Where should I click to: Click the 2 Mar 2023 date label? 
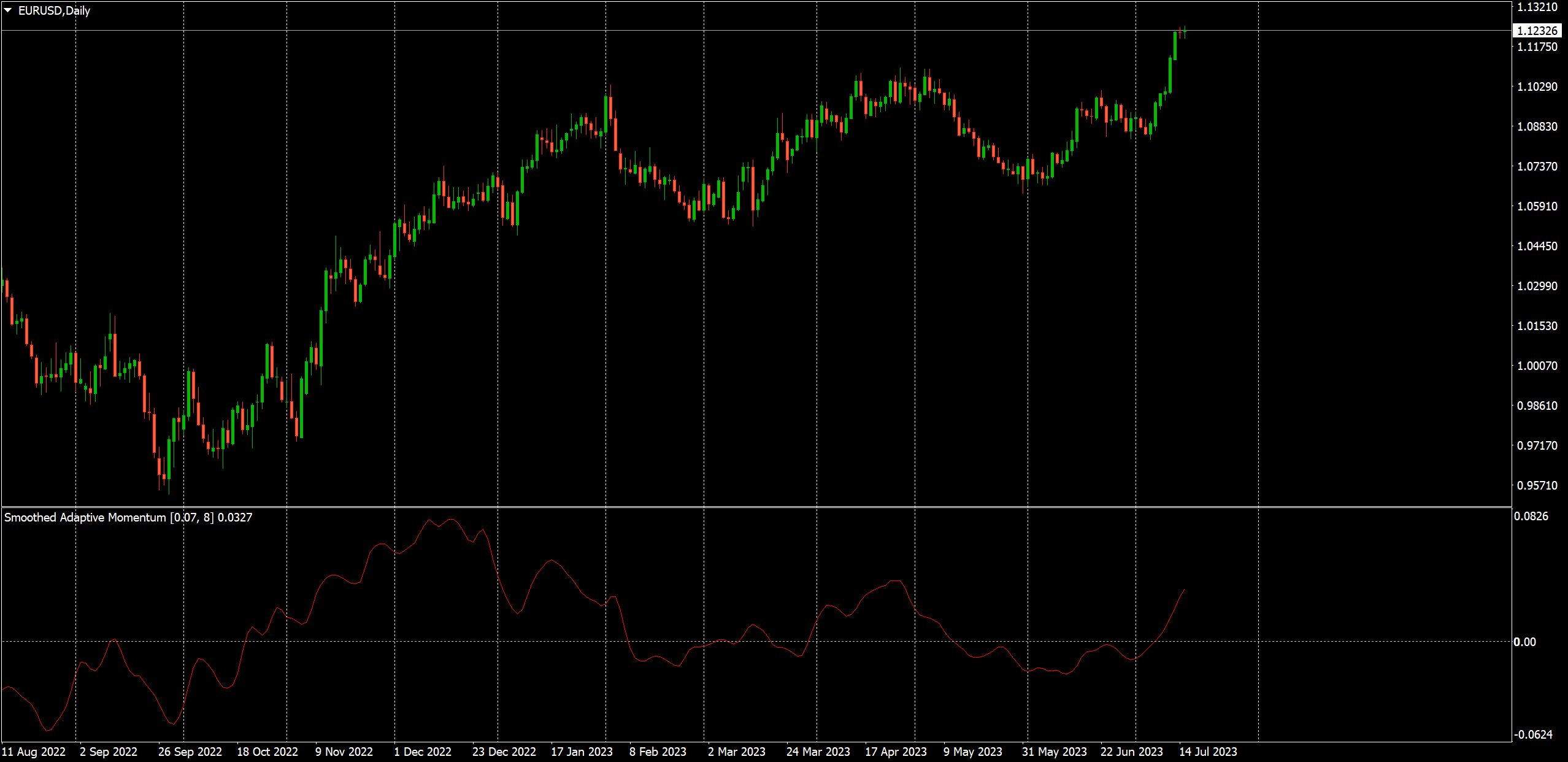tap(736, 752)
